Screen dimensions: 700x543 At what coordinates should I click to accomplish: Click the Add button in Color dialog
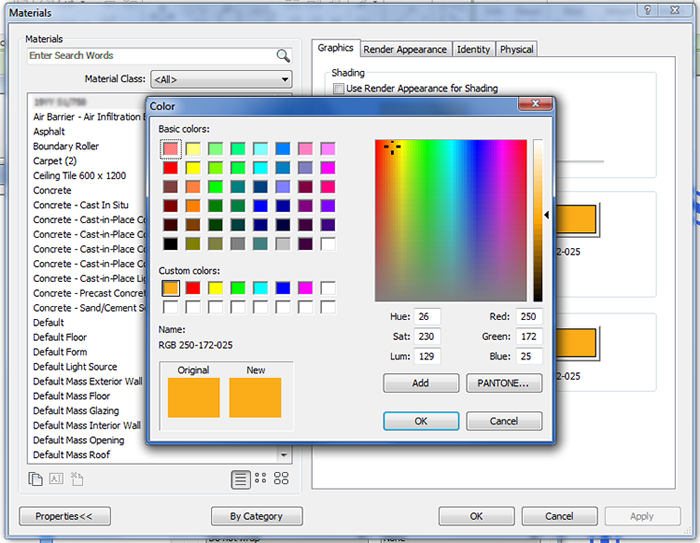421,383
